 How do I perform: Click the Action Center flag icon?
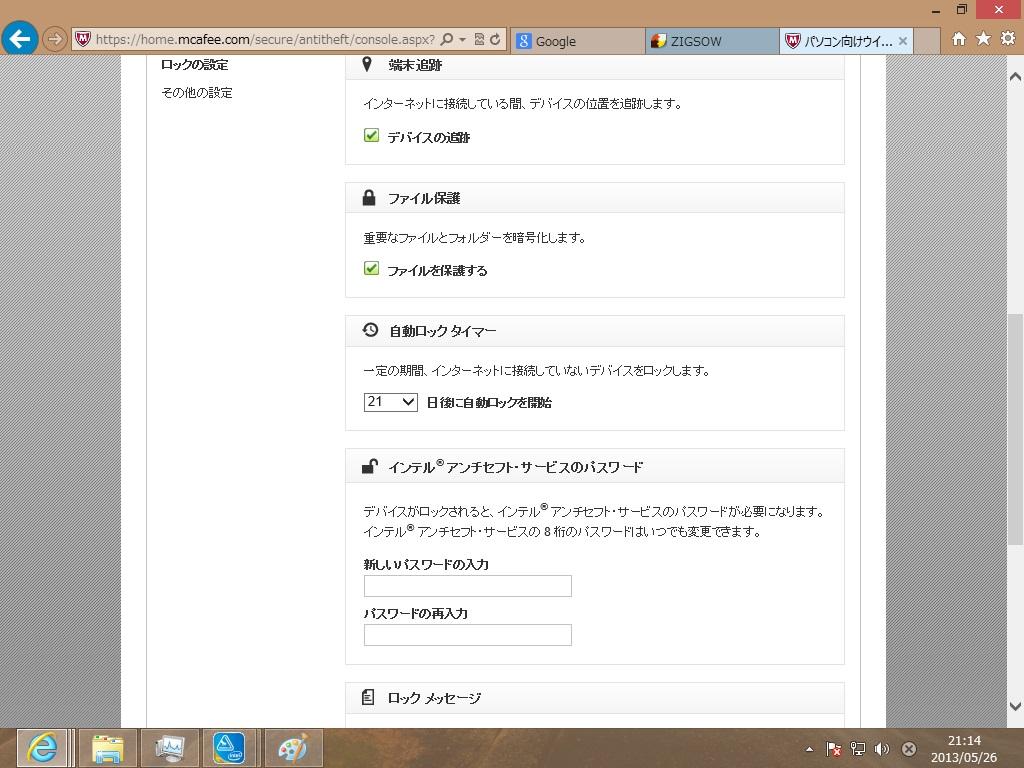pos(833,749)
